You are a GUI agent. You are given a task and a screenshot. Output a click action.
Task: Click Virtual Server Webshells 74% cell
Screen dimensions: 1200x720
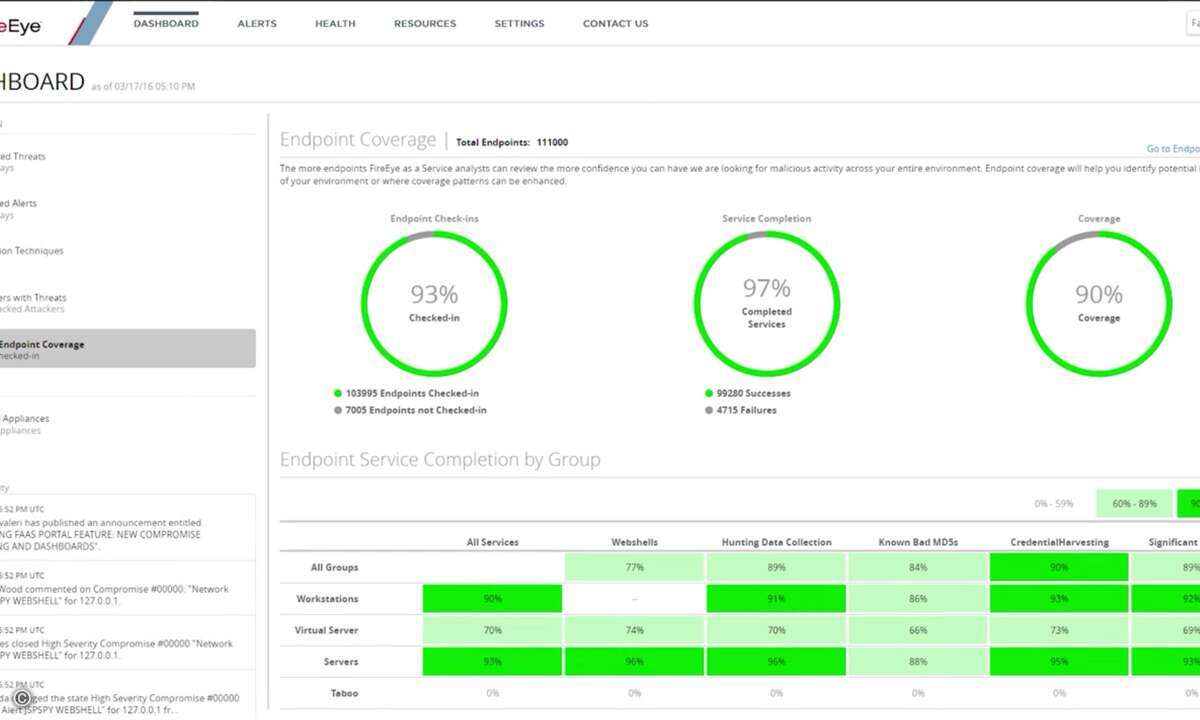click(x=635, y=630)
